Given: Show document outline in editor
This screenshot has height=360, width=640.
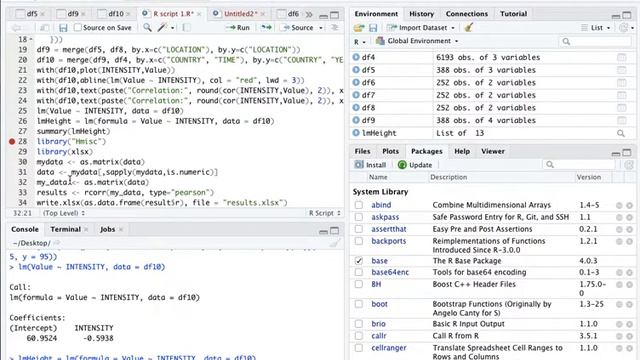Looking at the screenshot, I should (x=334, y=28).
